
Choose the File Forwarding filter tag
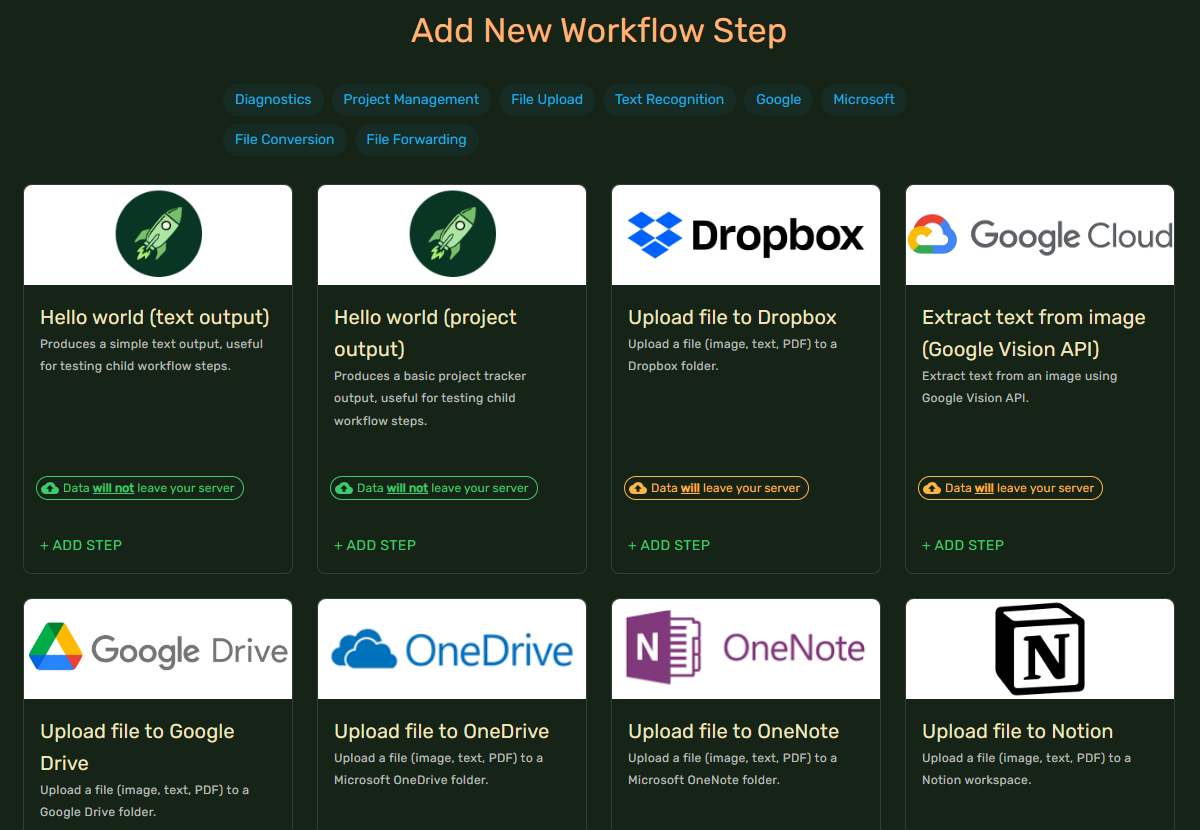416,140
